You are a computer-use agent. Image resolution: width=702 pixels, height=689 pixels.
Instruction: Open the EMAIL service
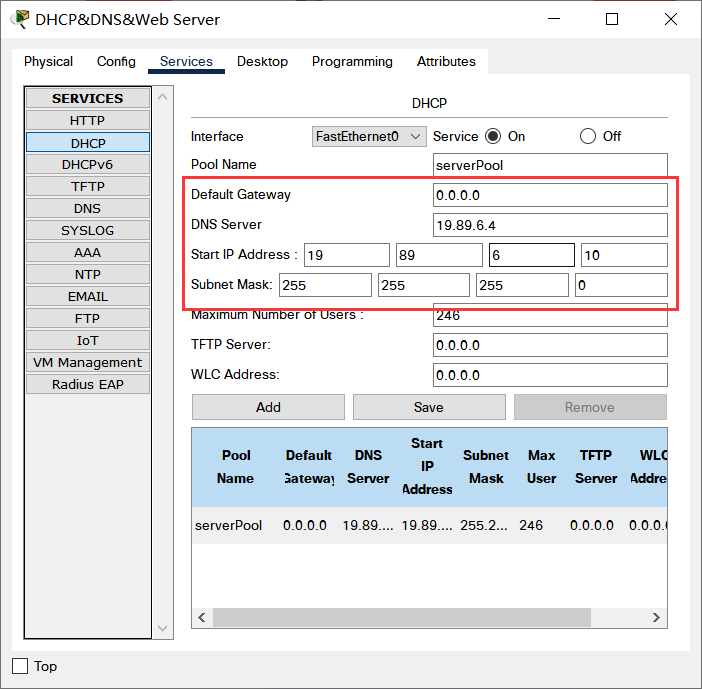(88, 296)
